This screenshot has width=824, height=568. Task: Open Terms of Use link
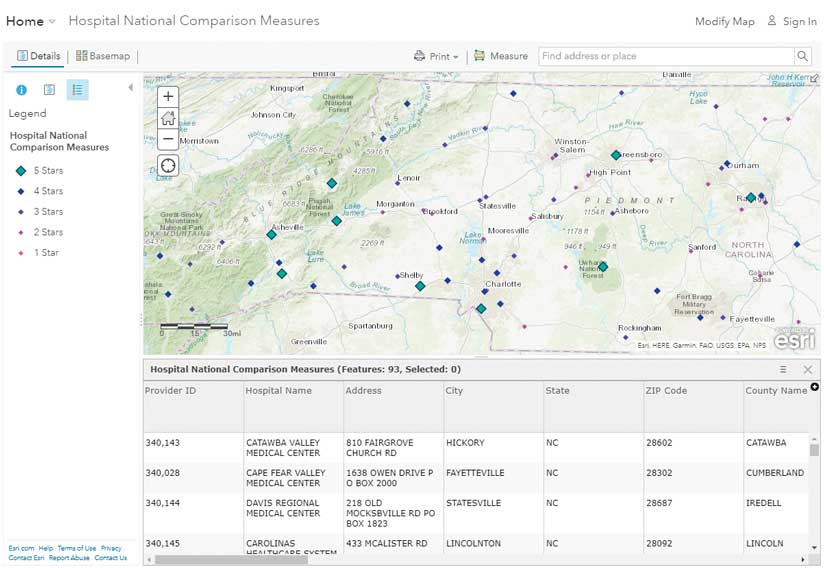[x=77, y=548]
